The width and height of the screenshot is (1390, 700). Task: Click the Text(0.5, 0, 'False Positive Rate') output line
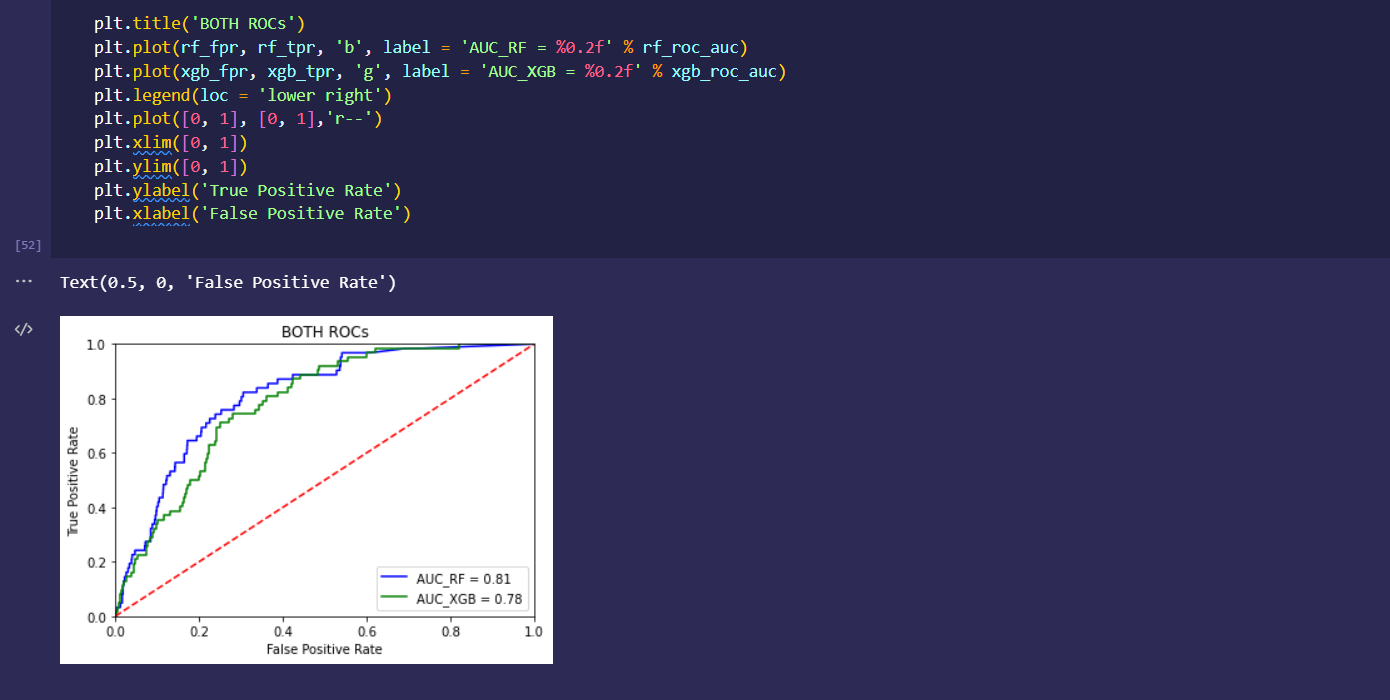(228, 283)
